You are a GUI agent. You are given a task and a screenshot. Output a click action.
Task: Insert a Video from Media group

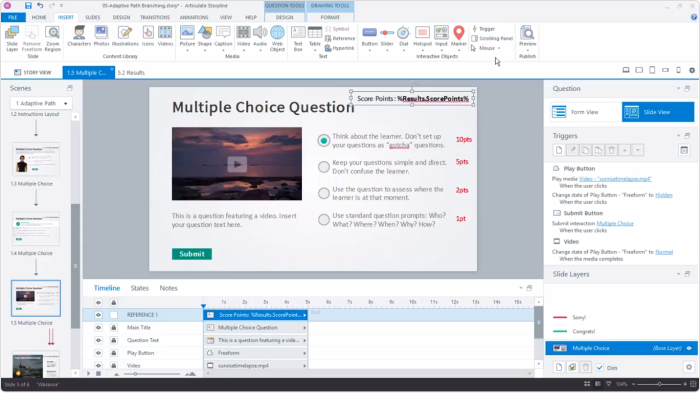tap(243, 38)
